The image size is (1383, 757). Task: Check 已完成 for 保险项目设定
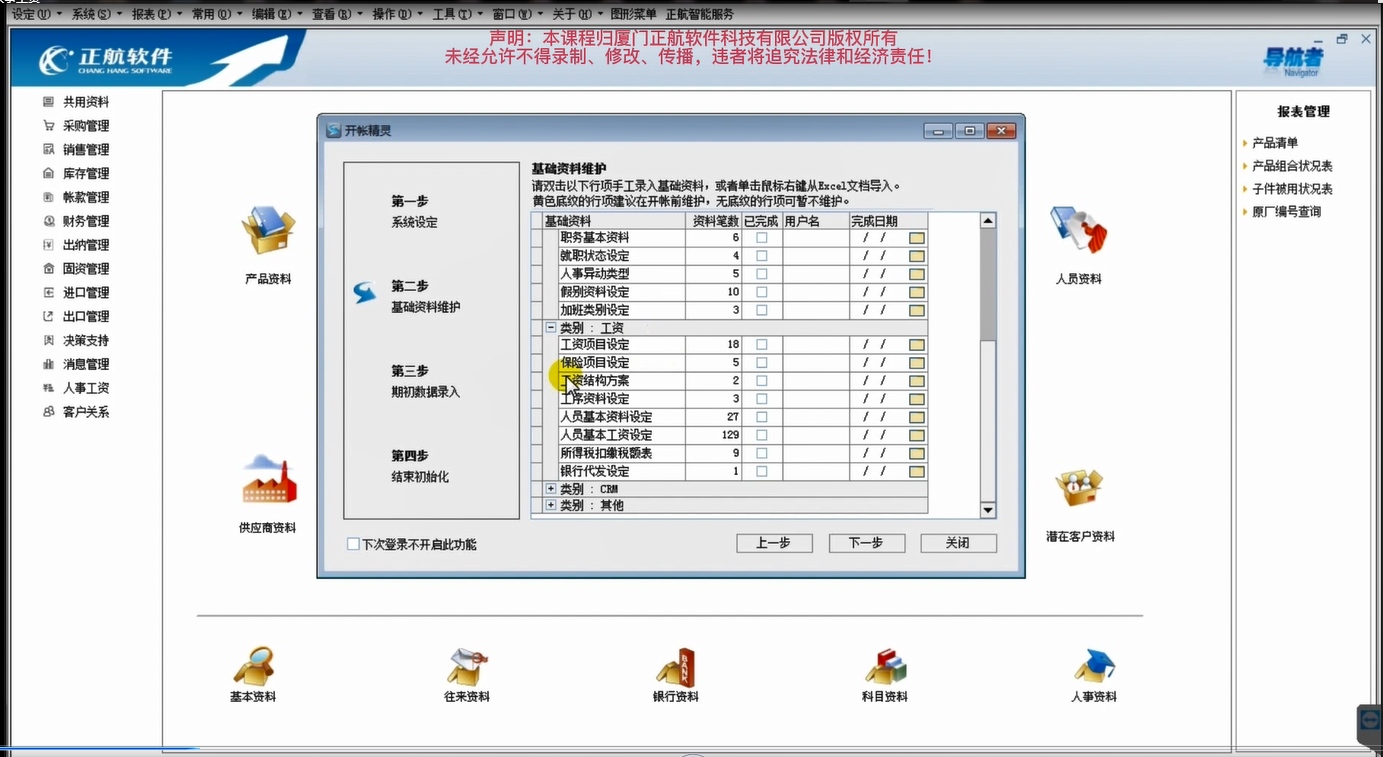point(762,363)
